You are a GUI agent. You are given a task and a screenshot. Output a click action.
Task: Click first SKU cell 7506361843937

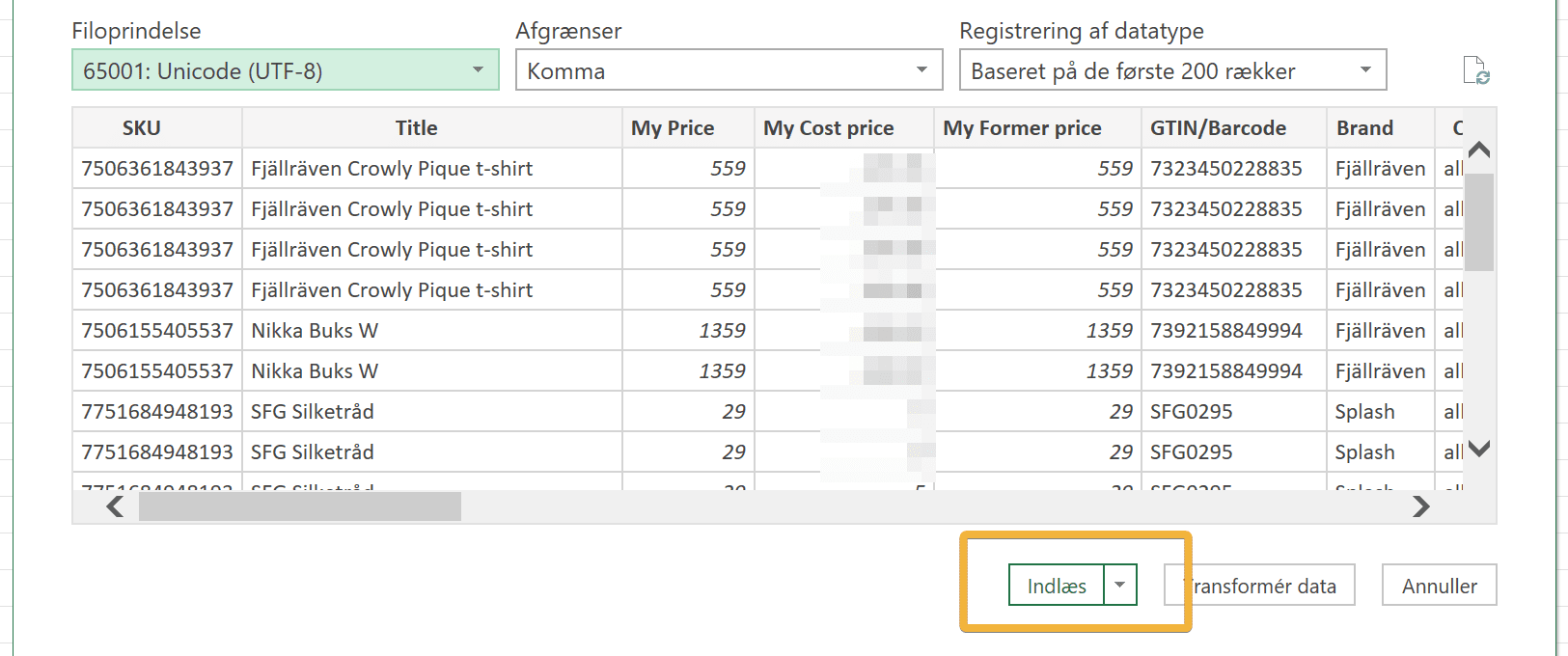(x=157, y=169)
